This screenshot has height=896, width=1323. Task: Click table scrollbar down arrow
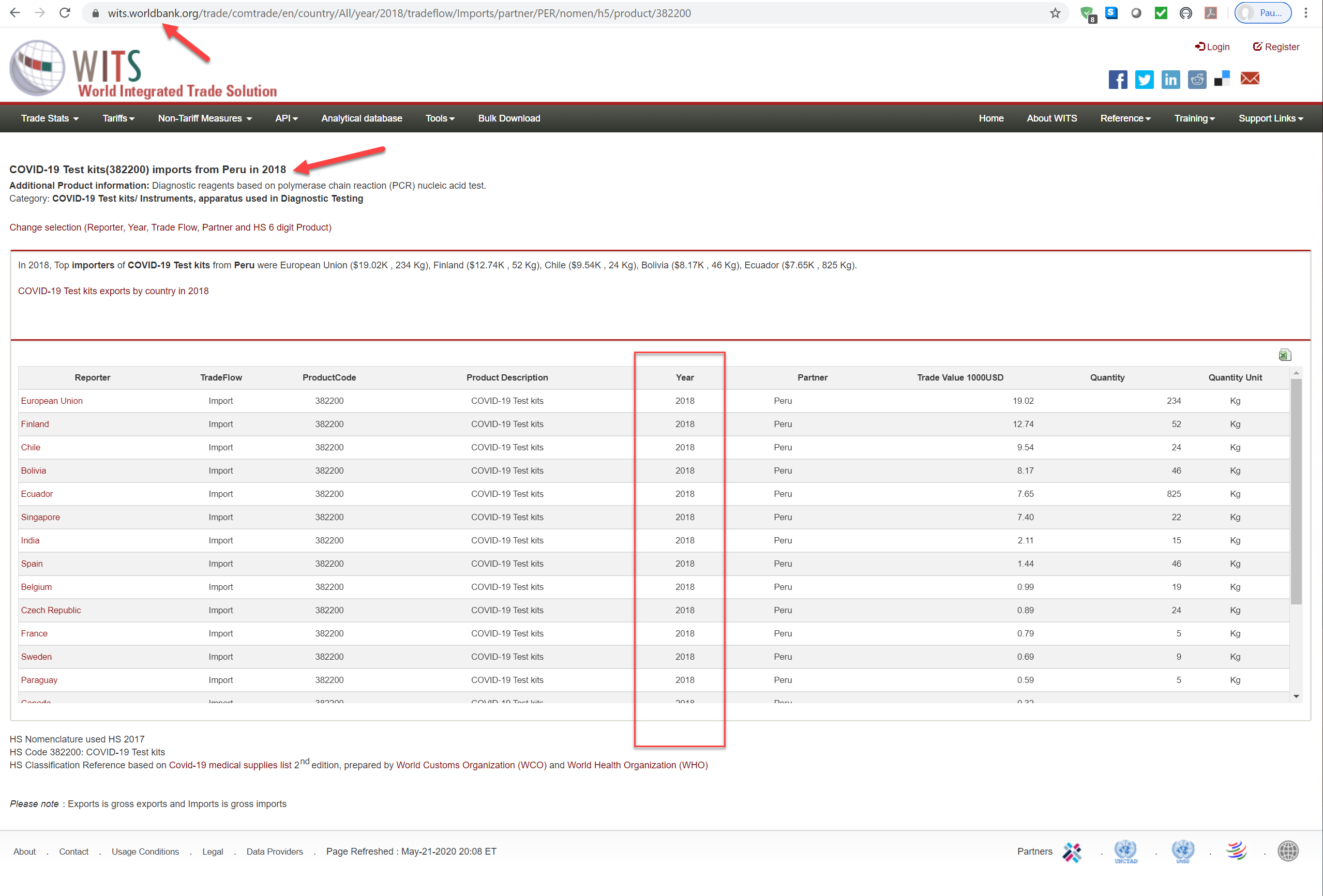pyautogui.click(x=1296, y=696)
